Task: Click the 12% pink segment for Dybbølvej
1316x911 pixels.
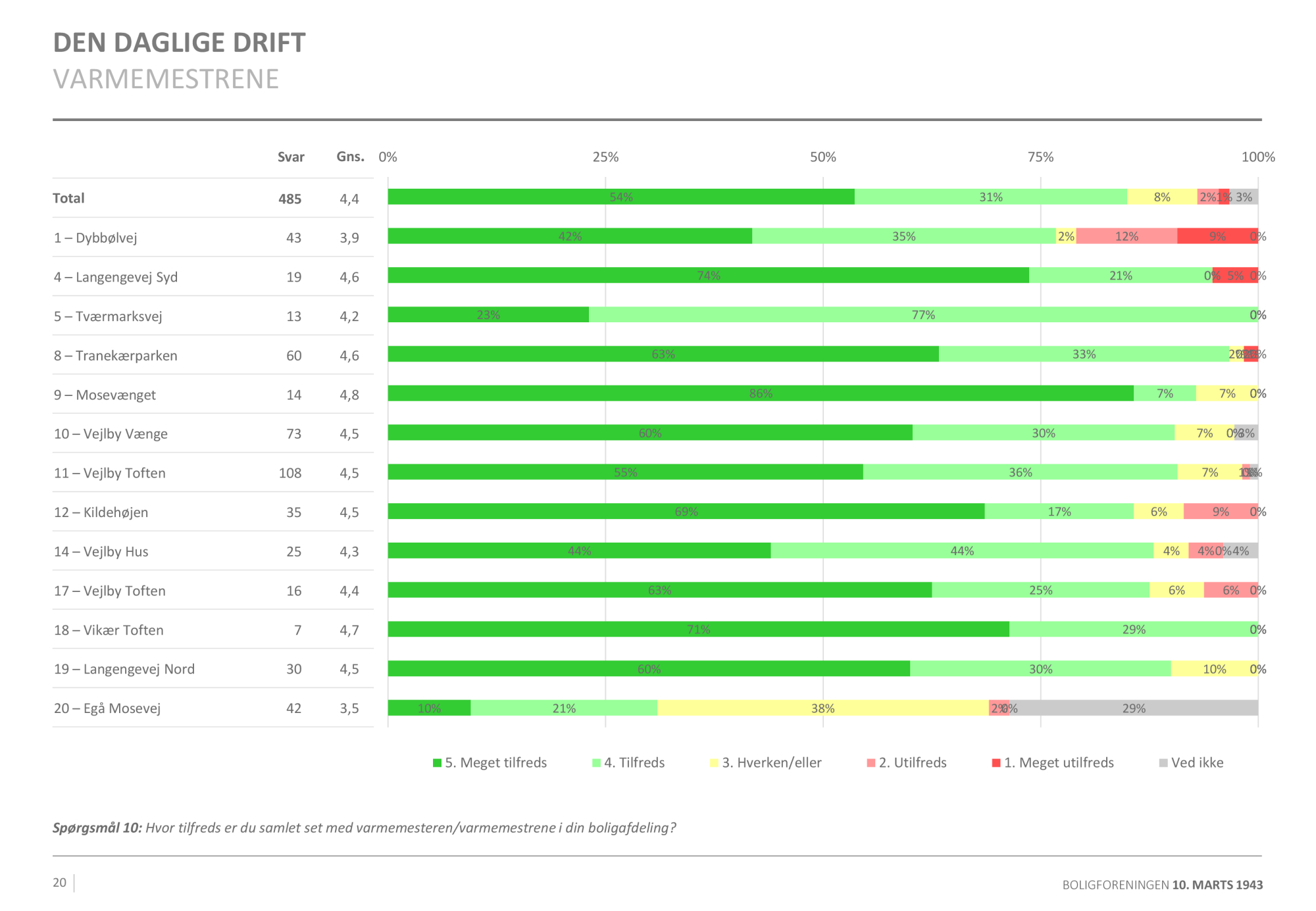Action: (x=1126, y=236)
